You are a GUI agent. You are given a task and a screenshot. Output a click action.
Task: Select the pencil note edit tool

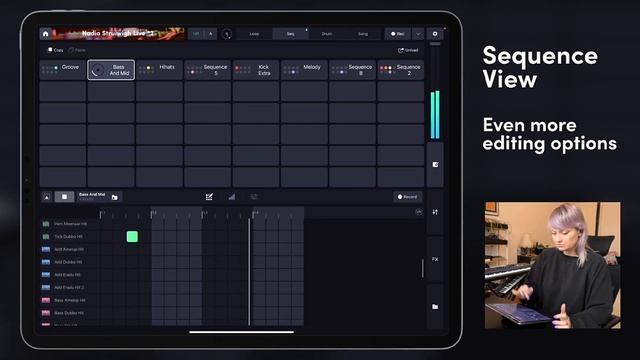[x=209, y=197]
